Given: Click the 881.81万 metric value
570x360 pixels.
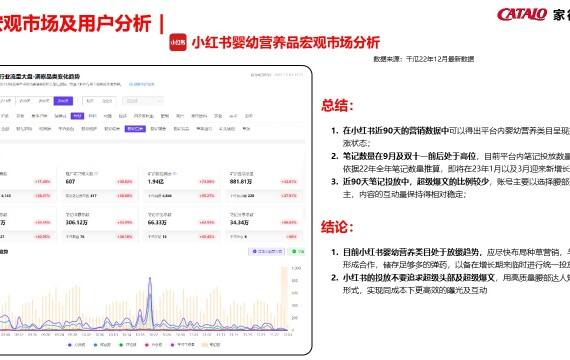Looking at the screenshot, I should [241, 181].
